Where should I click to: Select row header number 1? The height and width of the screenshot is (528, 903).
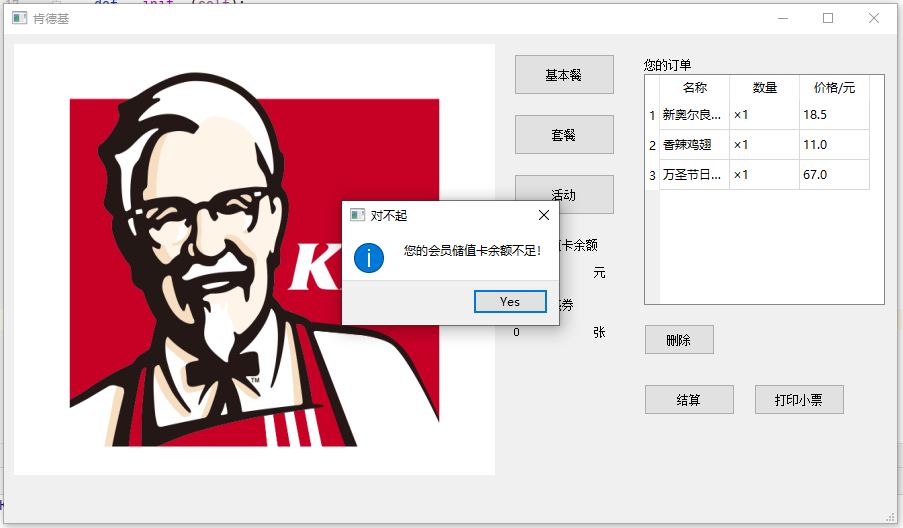point(652,115)
